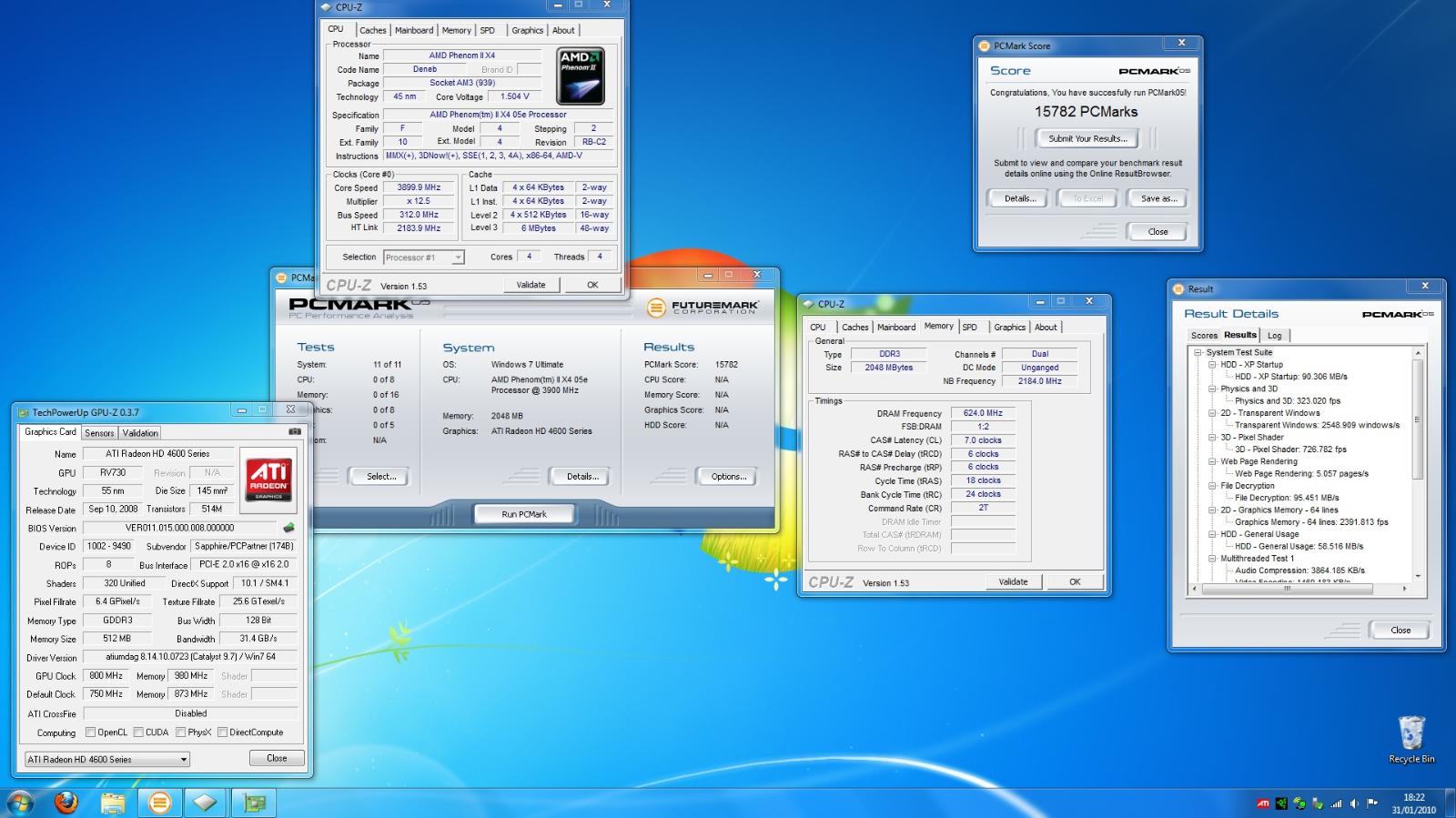Click the CPU-Z memory window title icon
The image size is (1456, 818).
tap(808, 304)
